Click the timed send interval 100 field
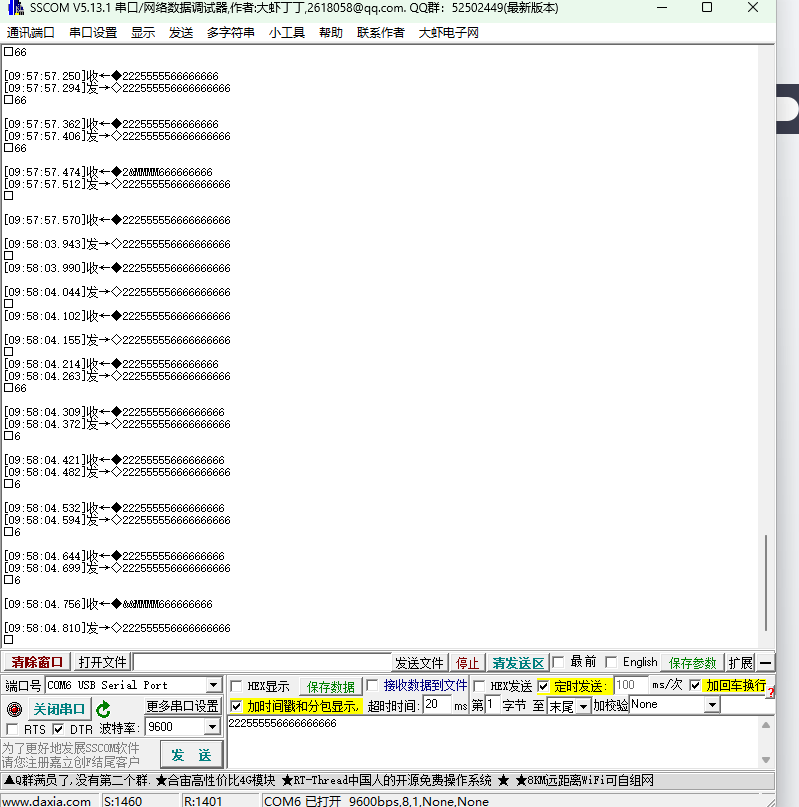Screen dimensions: 799x807 click(630, 685)
